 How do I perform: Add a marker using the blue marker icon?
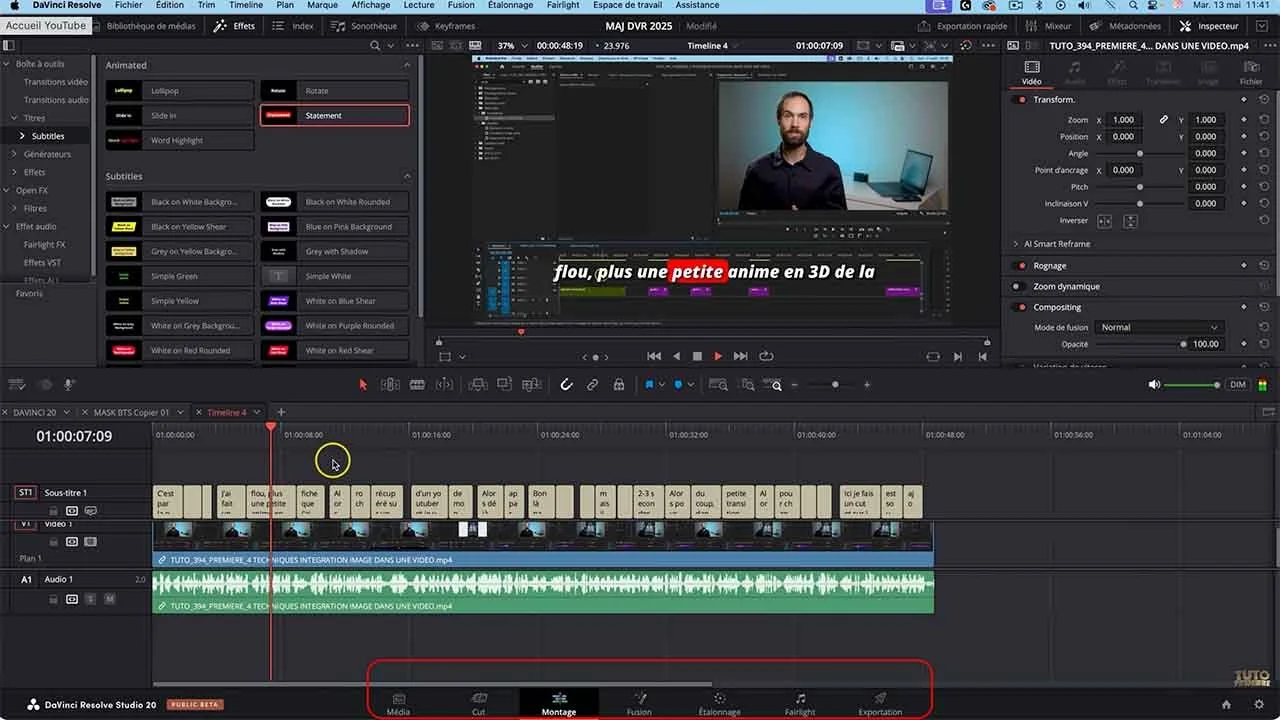pos(678,384)
